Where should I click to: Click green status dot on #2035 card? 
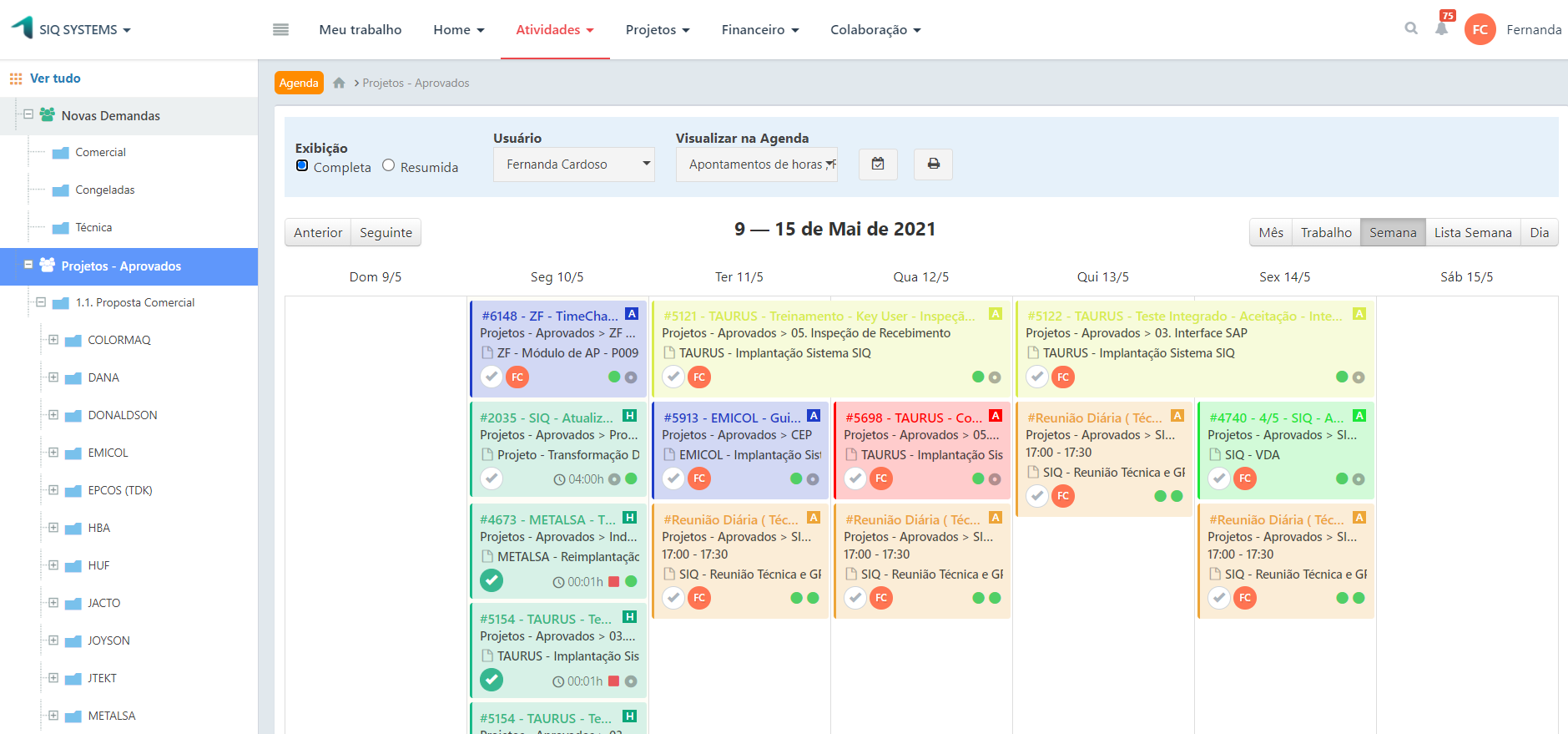pyautogui.click(x=631, y=478)
